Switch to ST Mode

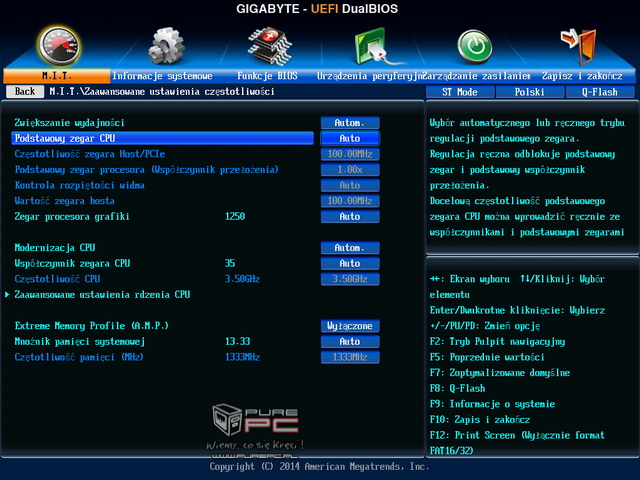[460, 92]
